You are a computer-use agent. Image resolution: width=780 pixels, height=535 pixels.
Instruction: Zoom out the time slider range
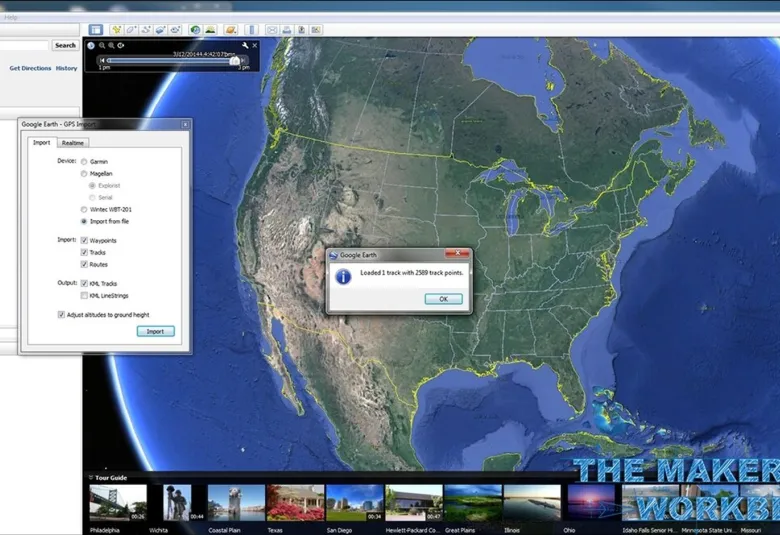(102, 45)
